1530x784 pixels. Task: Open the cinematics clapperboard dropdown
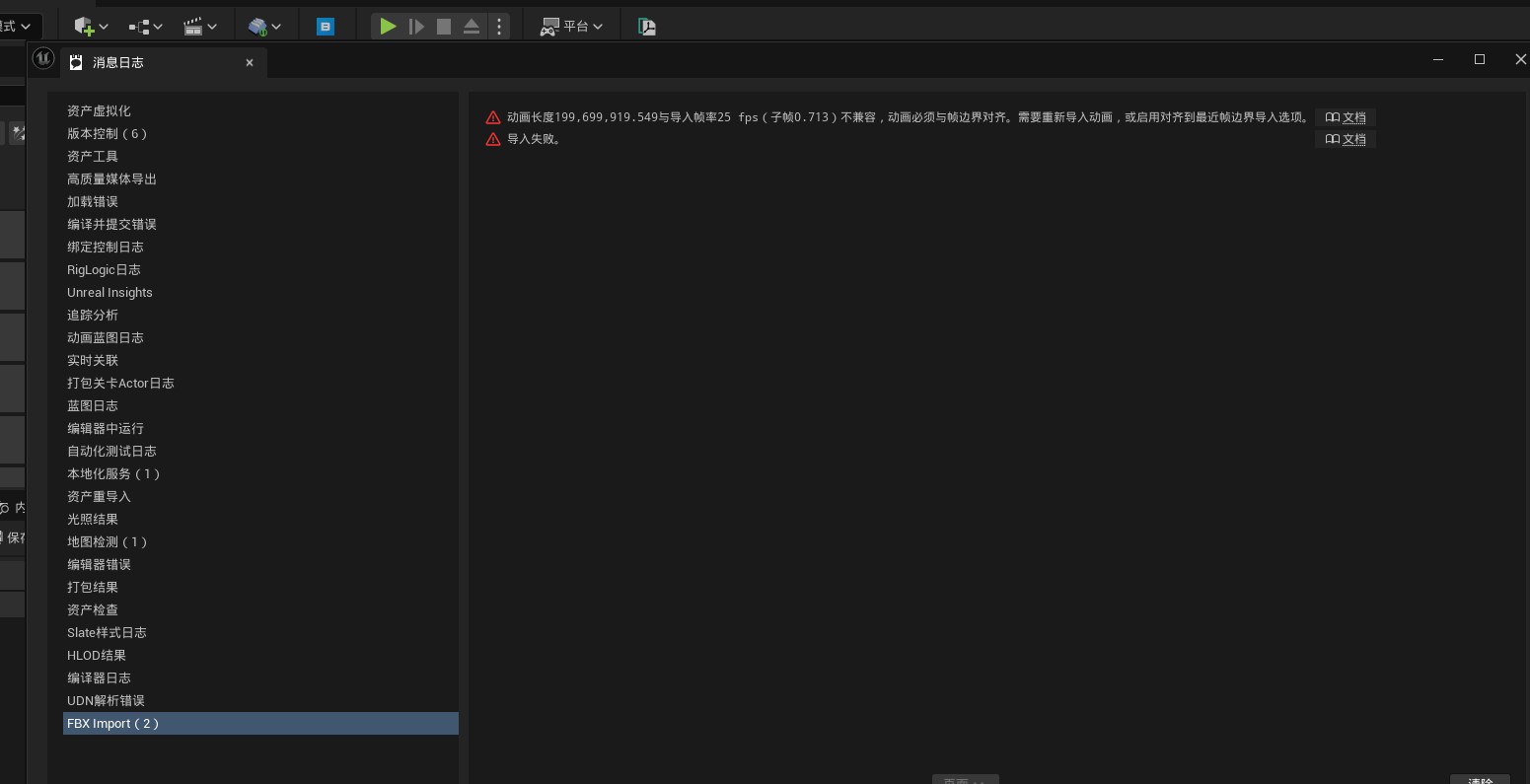200,27
